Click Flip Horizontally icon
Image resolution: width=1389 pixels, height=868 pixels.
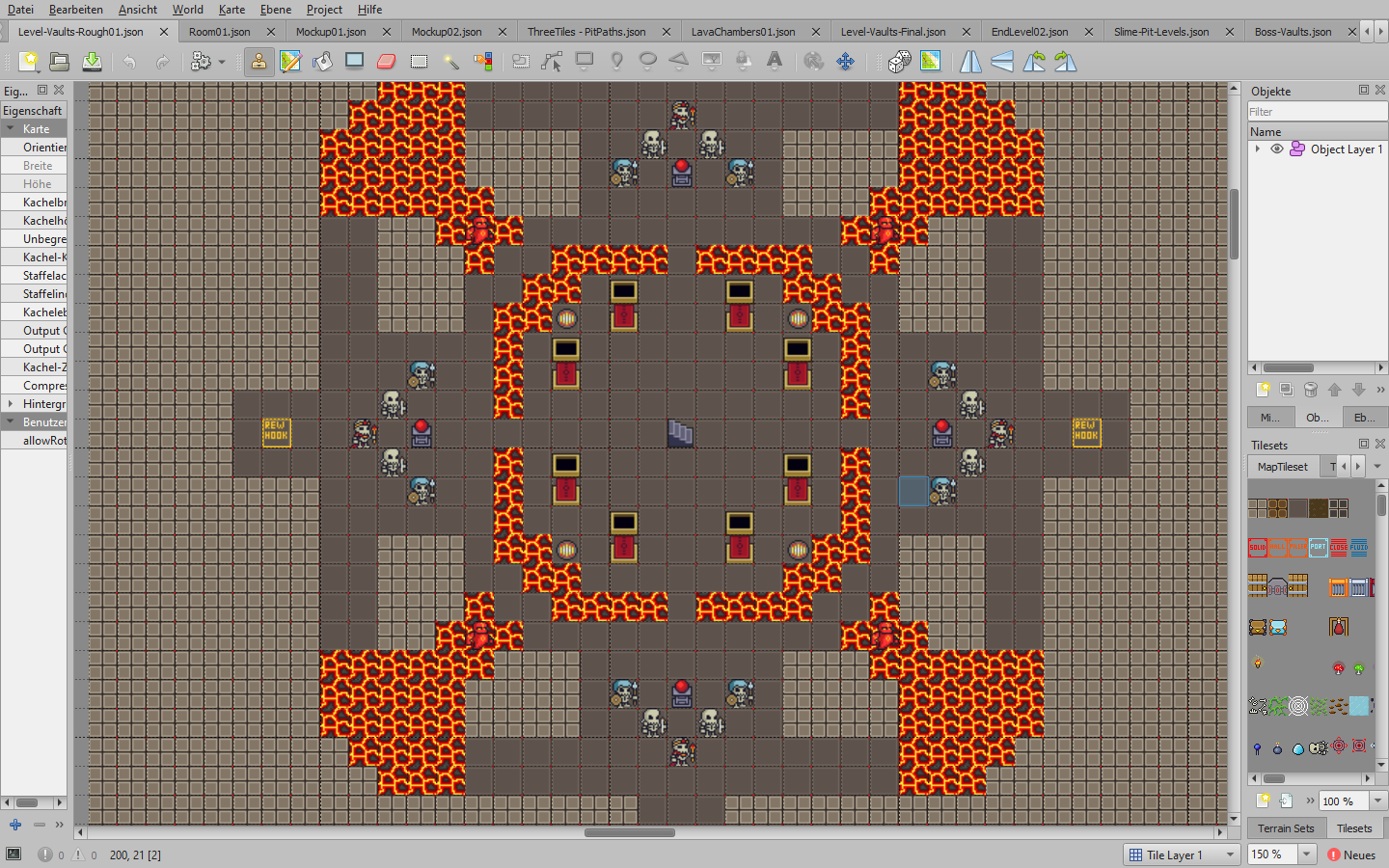970,62
